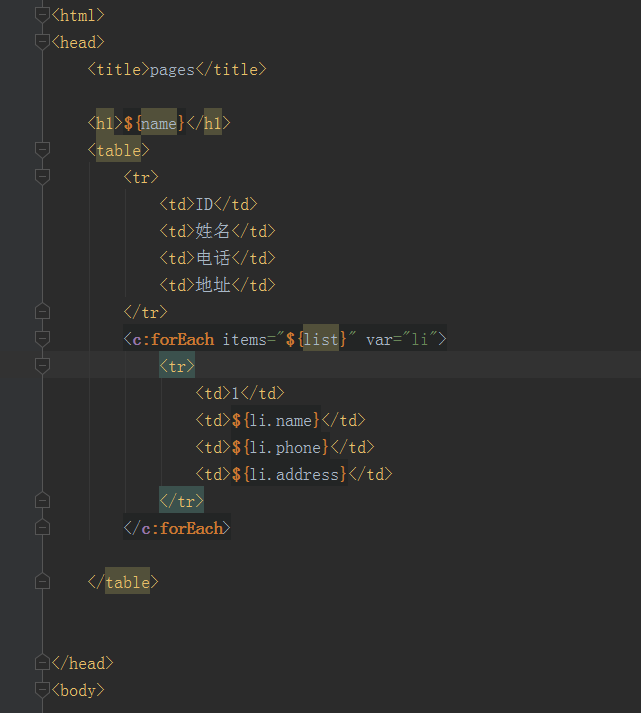Collapse the opening table tag fold marker
The height and width of the screenshot is (713, 641).
(42, 150)
